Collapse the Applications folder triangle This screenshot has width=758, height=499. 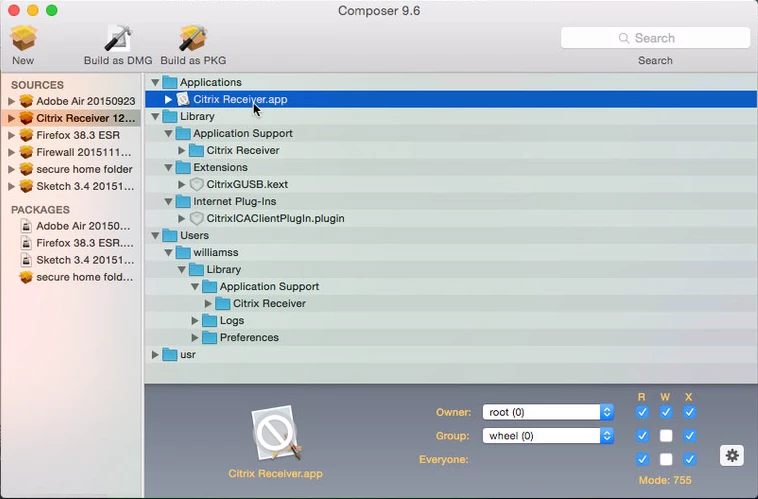(x=155, y=82)
